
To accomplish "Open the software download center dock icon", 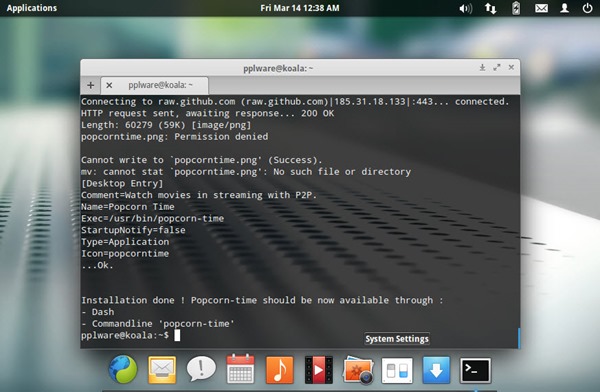I will (436, 370).
